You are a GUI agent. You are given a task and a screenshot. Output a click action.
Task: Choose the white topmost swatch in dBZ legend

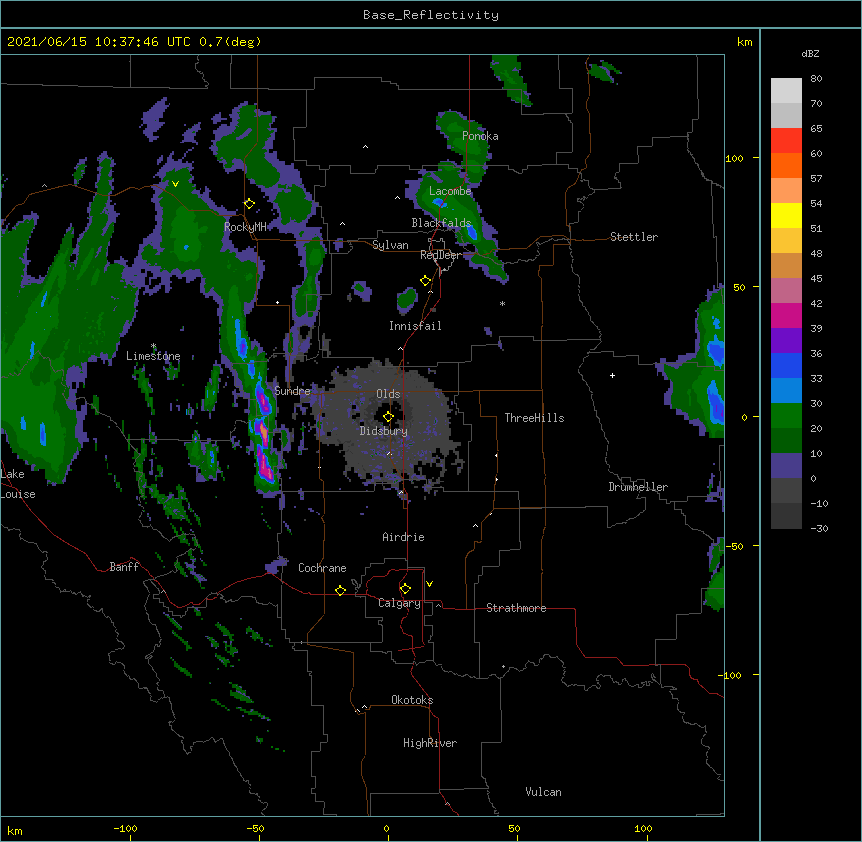pyautogui.click(x=786, y=91)
